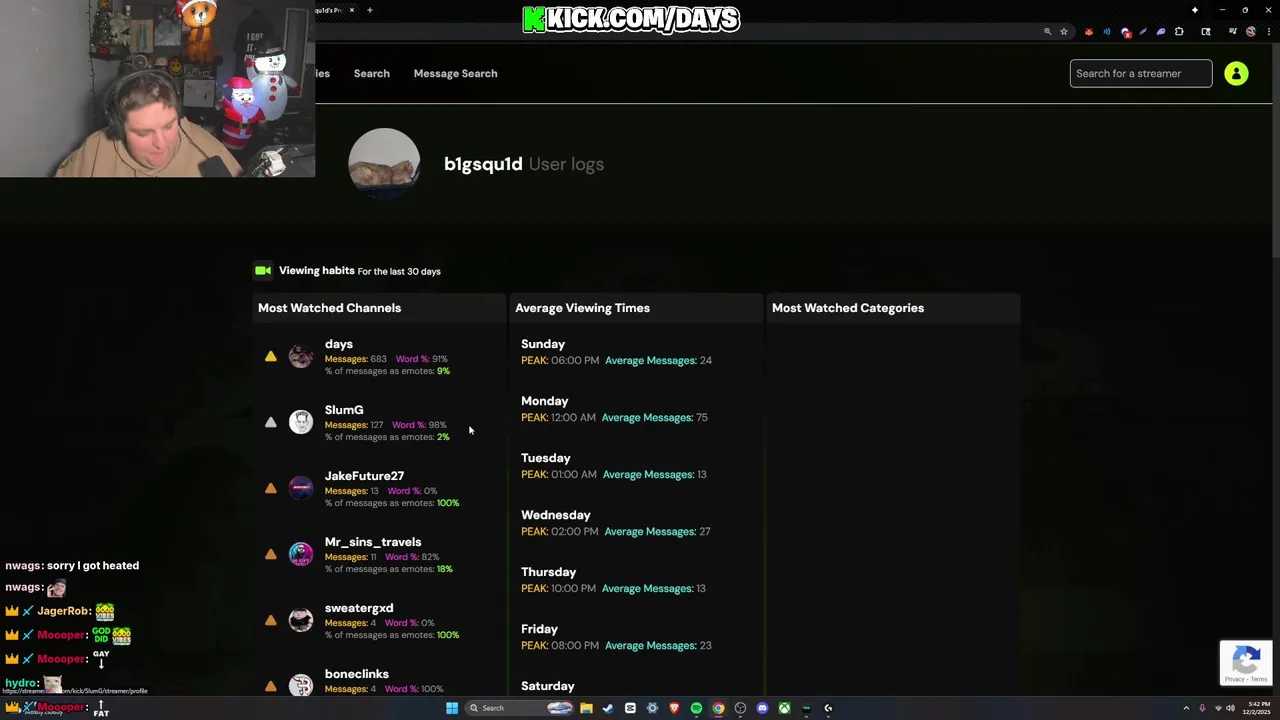
Task: Open the volume control in system tray
Action: [x=1230, y=708]
